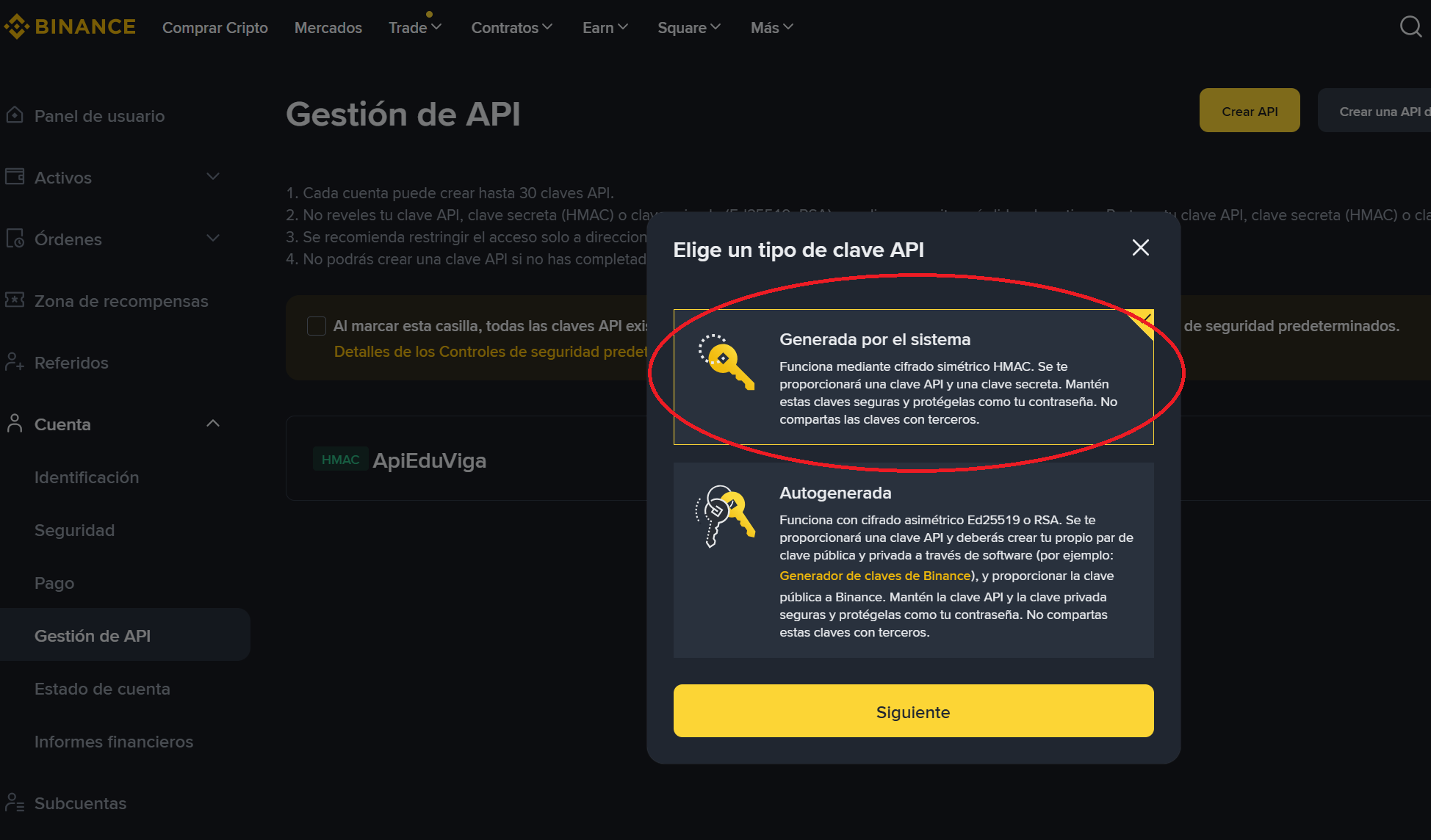
Task: Select the Autogenerada key option
Action: (x=913, y=560)
